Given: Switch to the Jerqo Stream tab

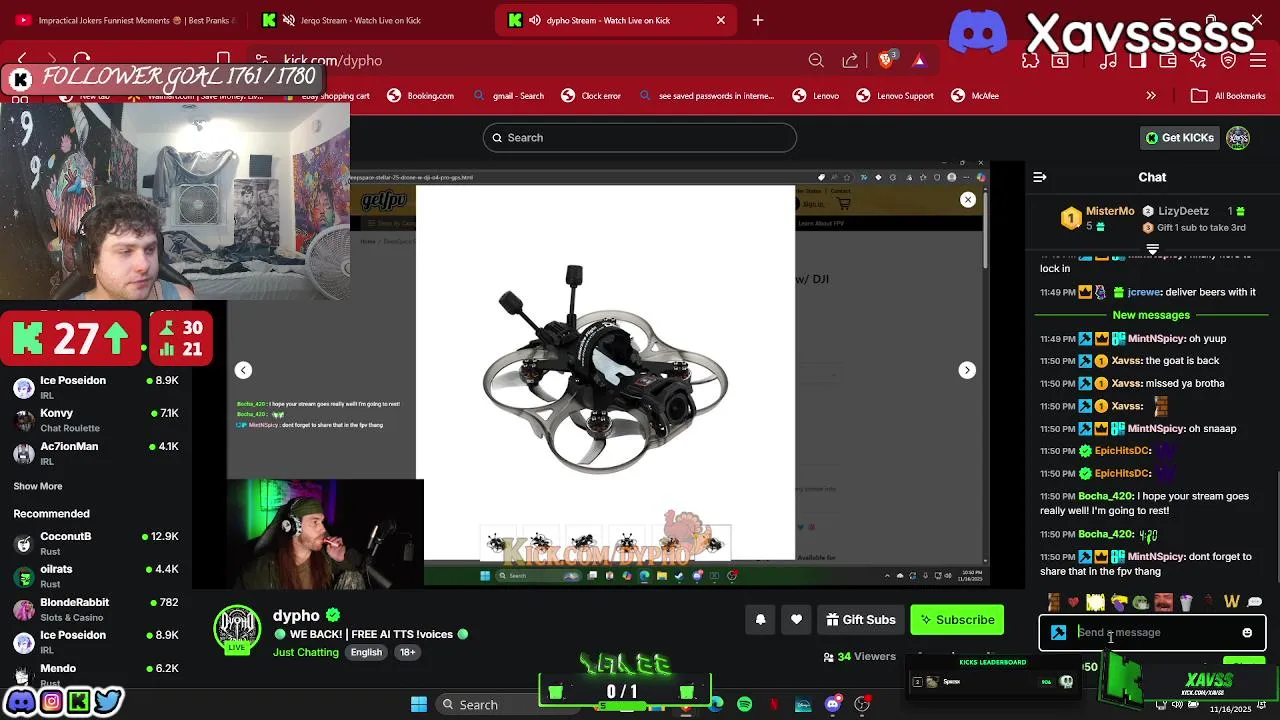Looking at the screenshot, I should (343, 20).
